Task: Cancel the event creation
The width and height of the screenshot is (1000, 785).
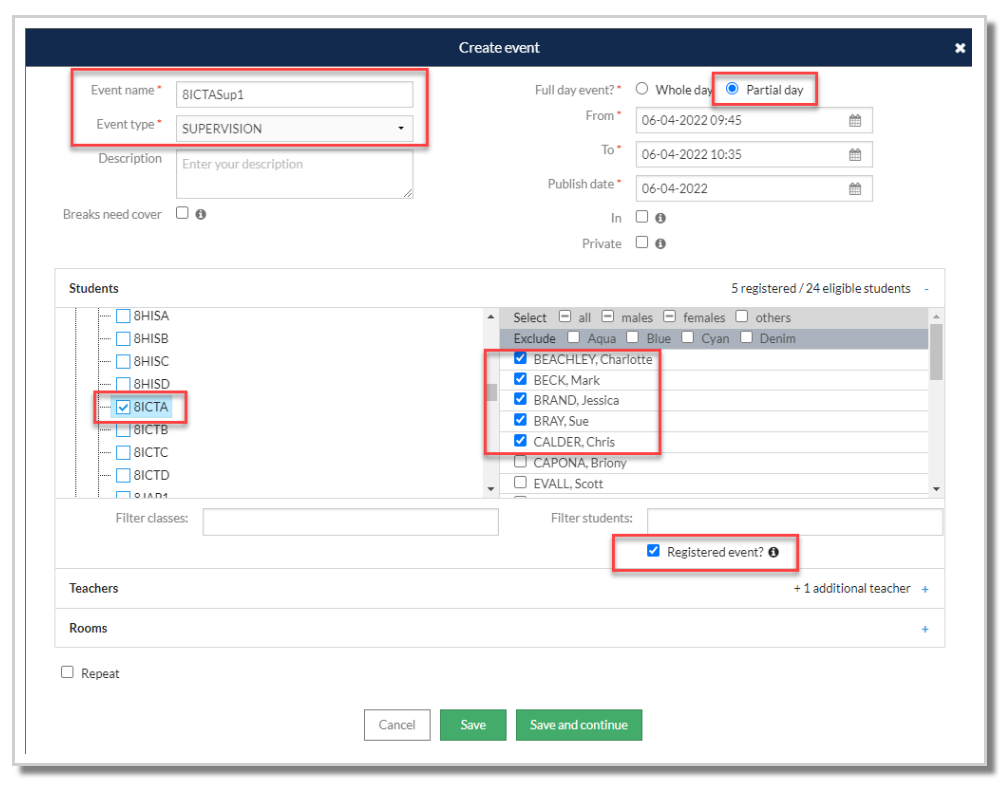Action: pos(397,726)
